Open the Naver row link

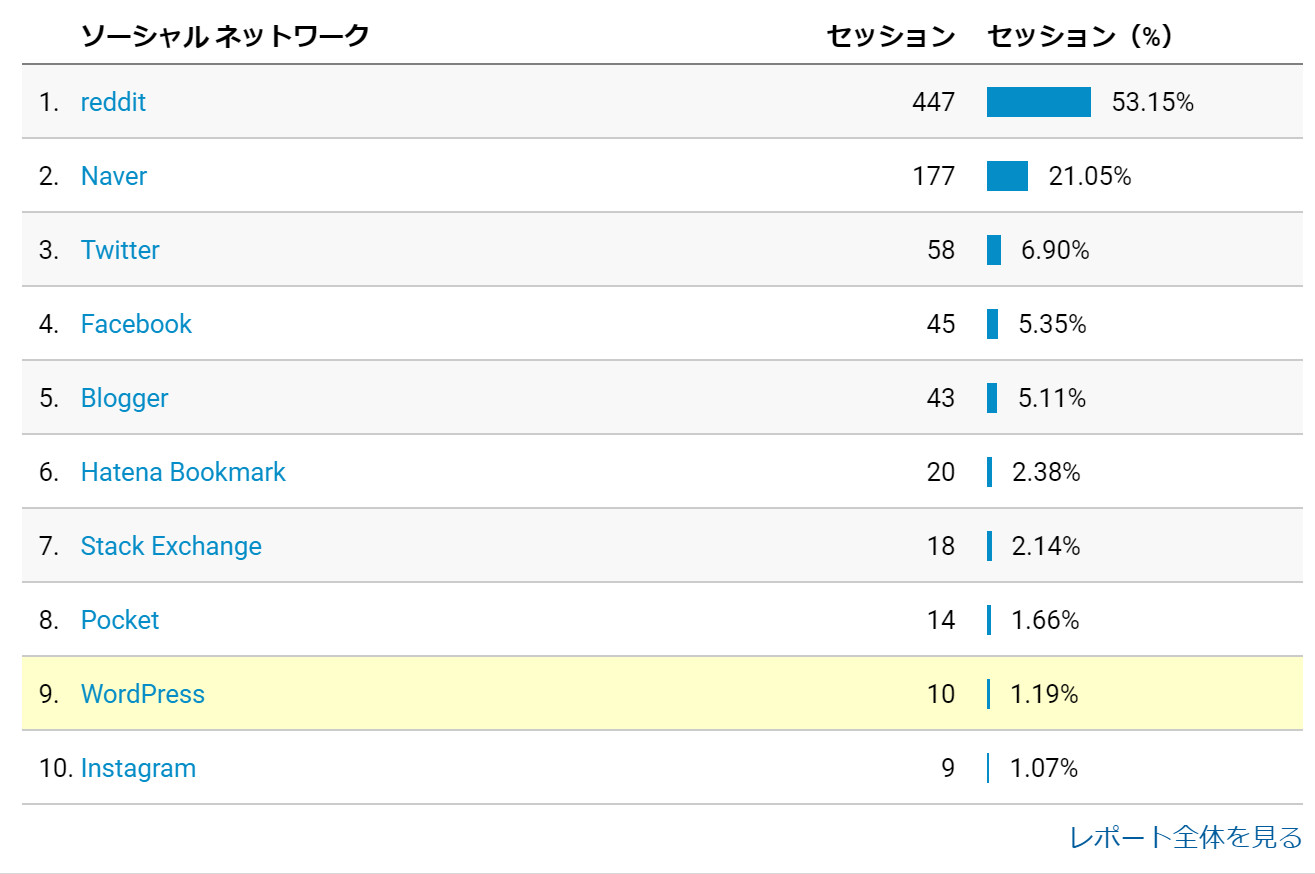pos(114,176)
